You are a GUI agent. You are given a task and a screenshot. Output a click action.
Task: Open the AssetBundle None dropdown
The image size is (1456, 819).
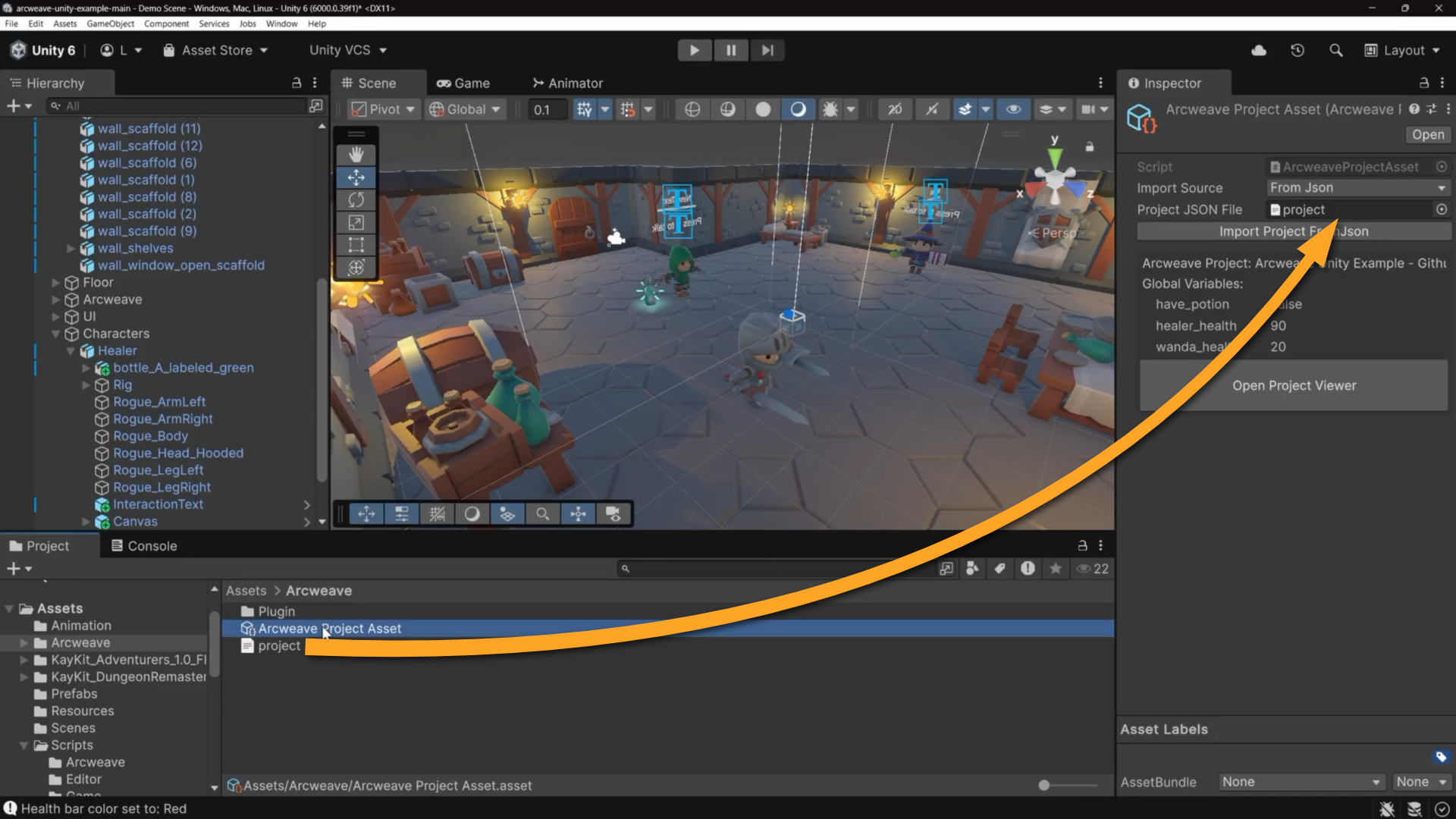click(x=1302, y=782)
